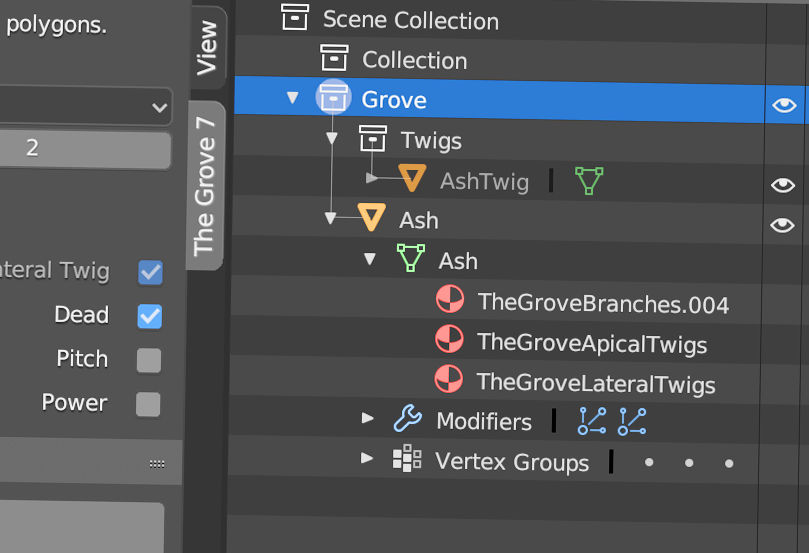Viewport: 809px width, 553px height.
Task: Toggle visibility of the AshTwig object
Action: point(783,185)
